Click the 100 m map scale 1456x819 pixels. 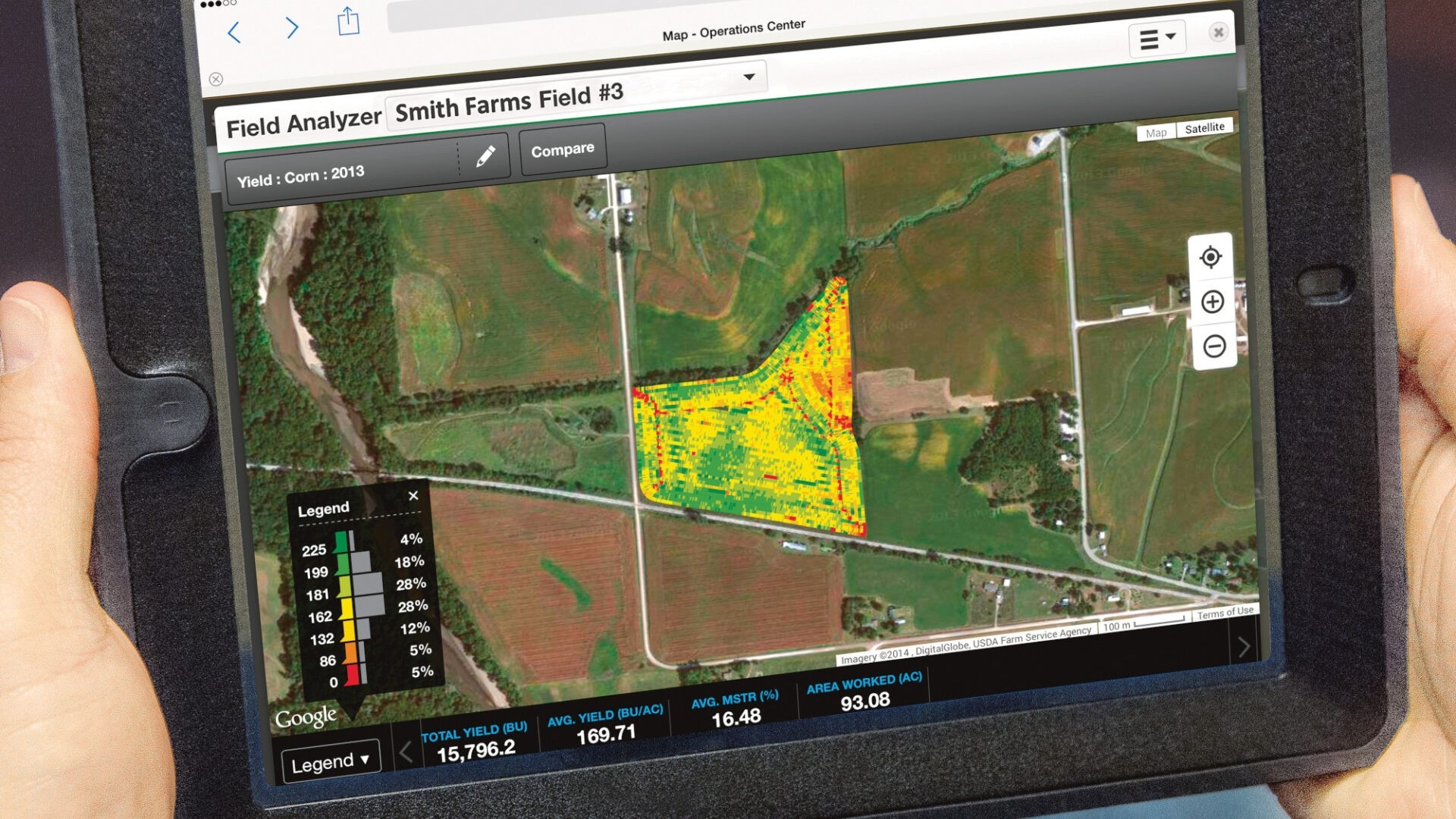(x=1145, y=623)
